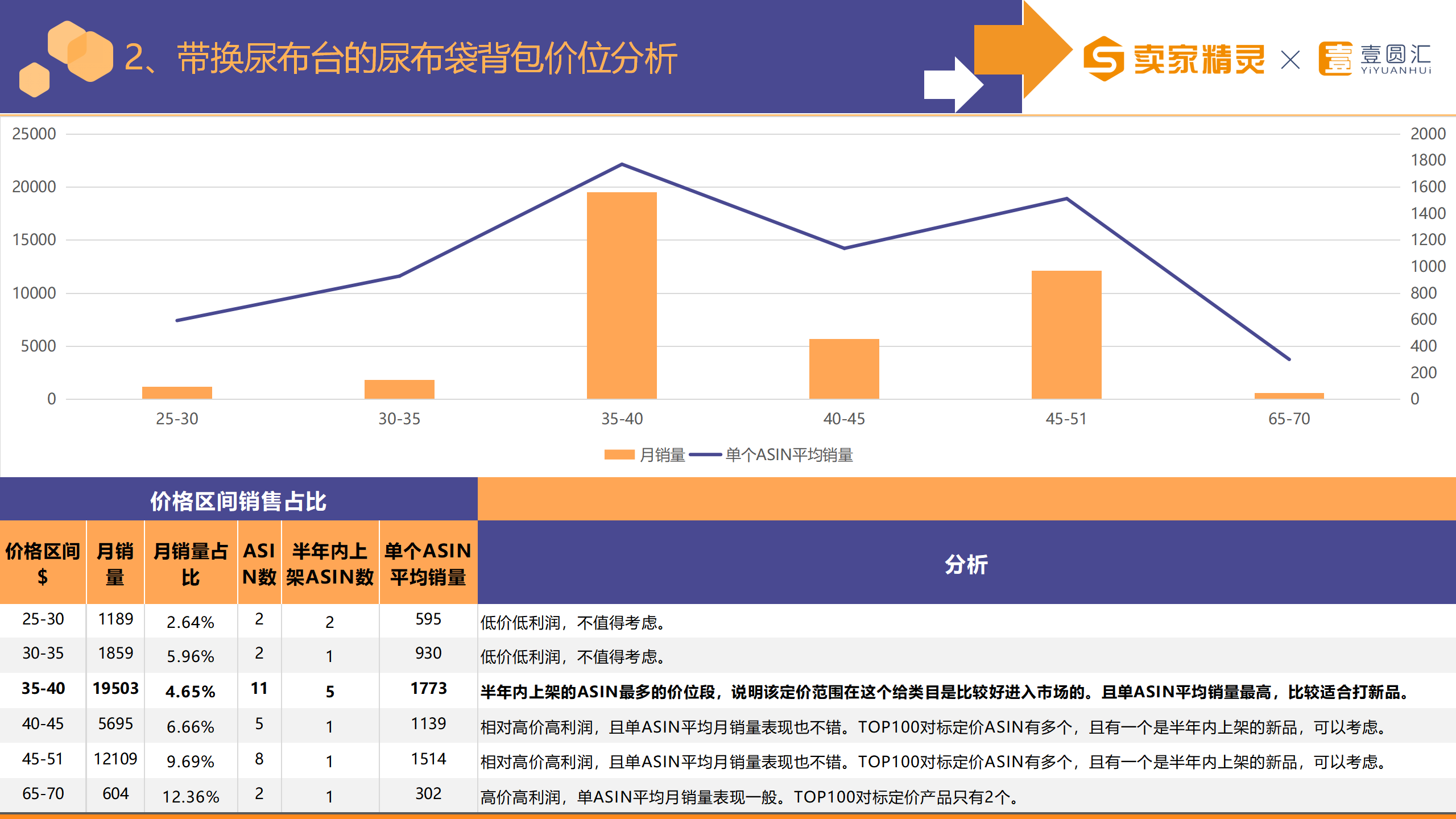
Task: Click the 2000 right axis value
Action: (x=1428, y=134)
